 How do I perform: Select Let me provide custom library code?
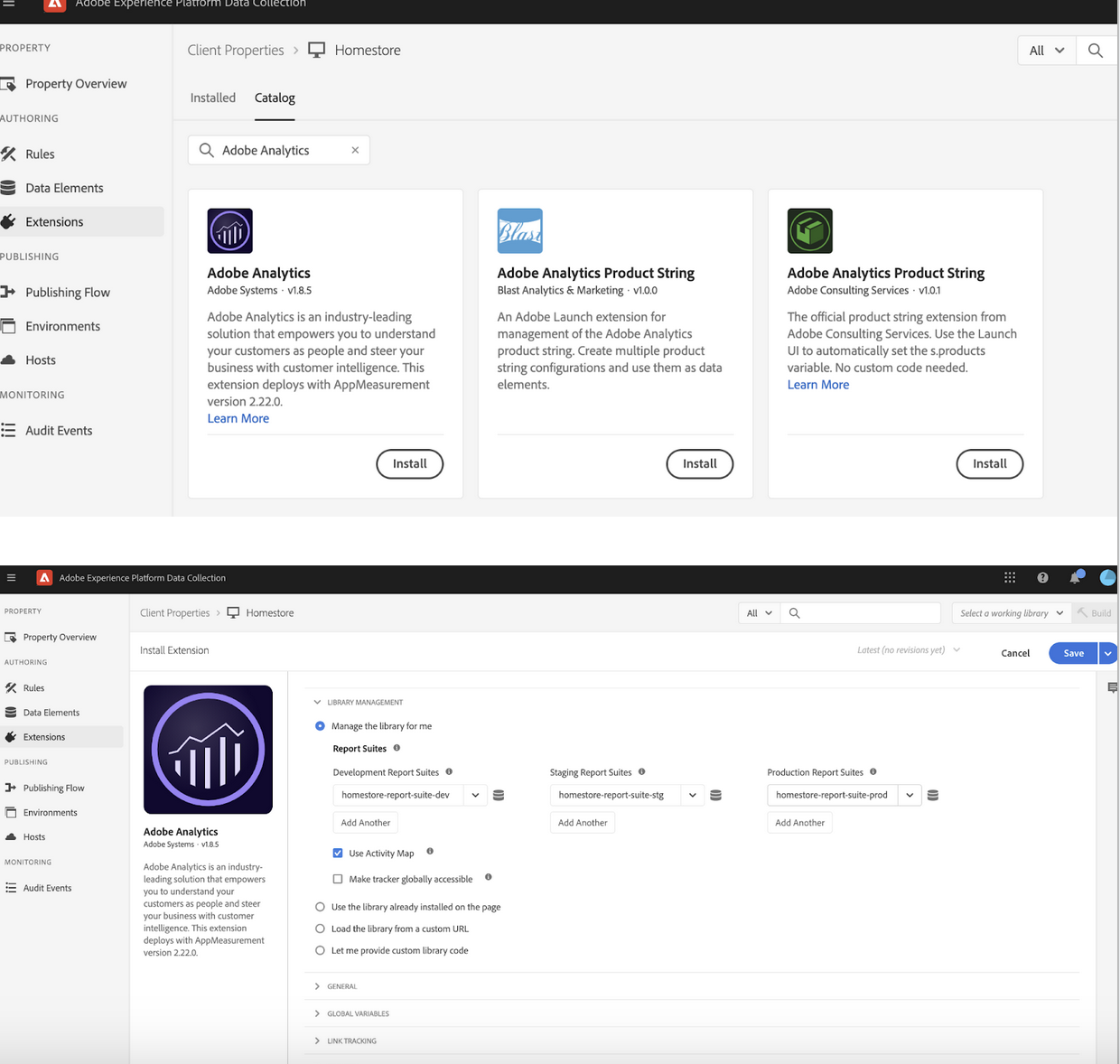point(320,950)
